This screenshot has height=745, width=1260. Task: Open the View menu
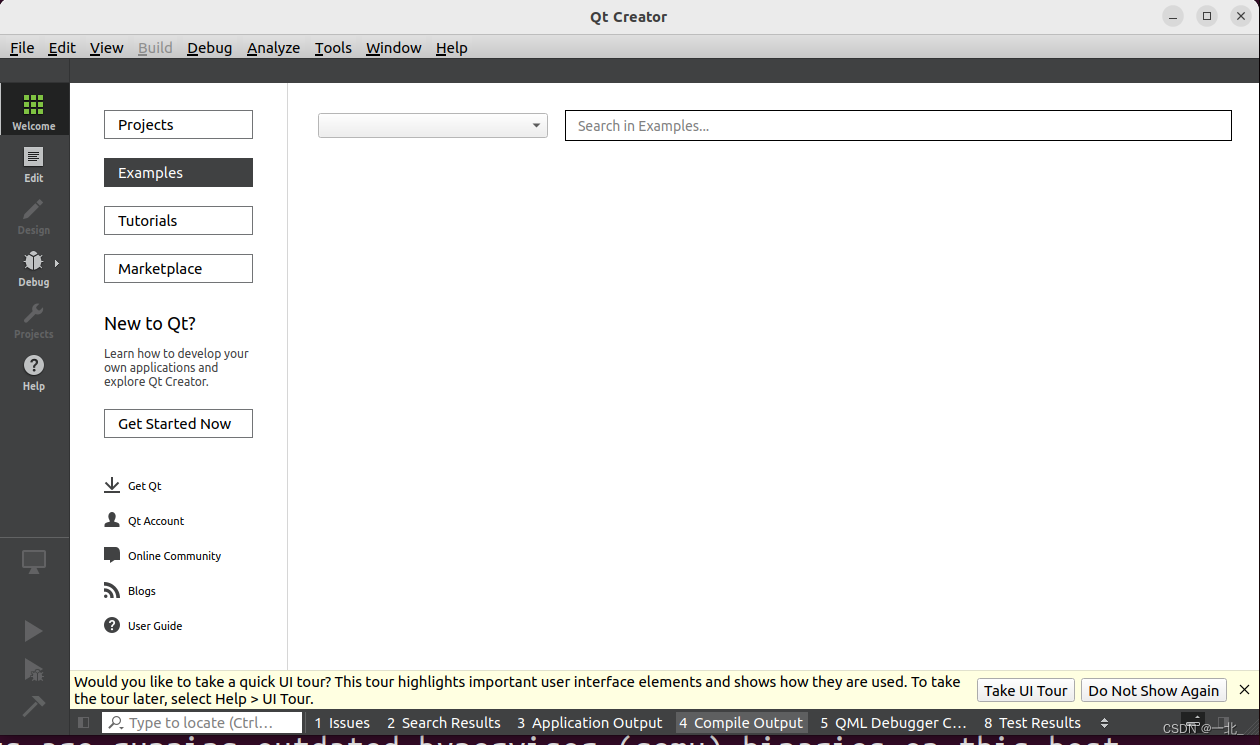[x=106, y=47]
